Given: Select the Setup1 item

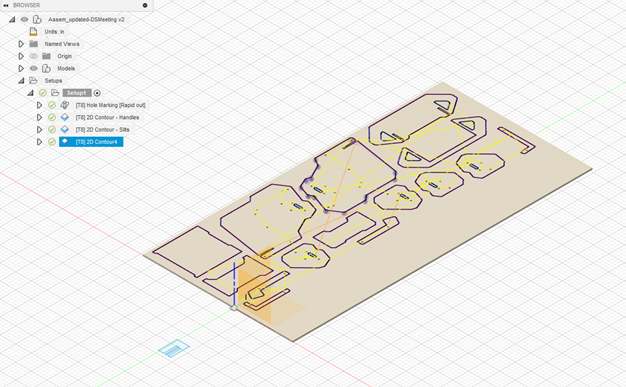Looking at the screenshot, I should [x=77, y=93].
